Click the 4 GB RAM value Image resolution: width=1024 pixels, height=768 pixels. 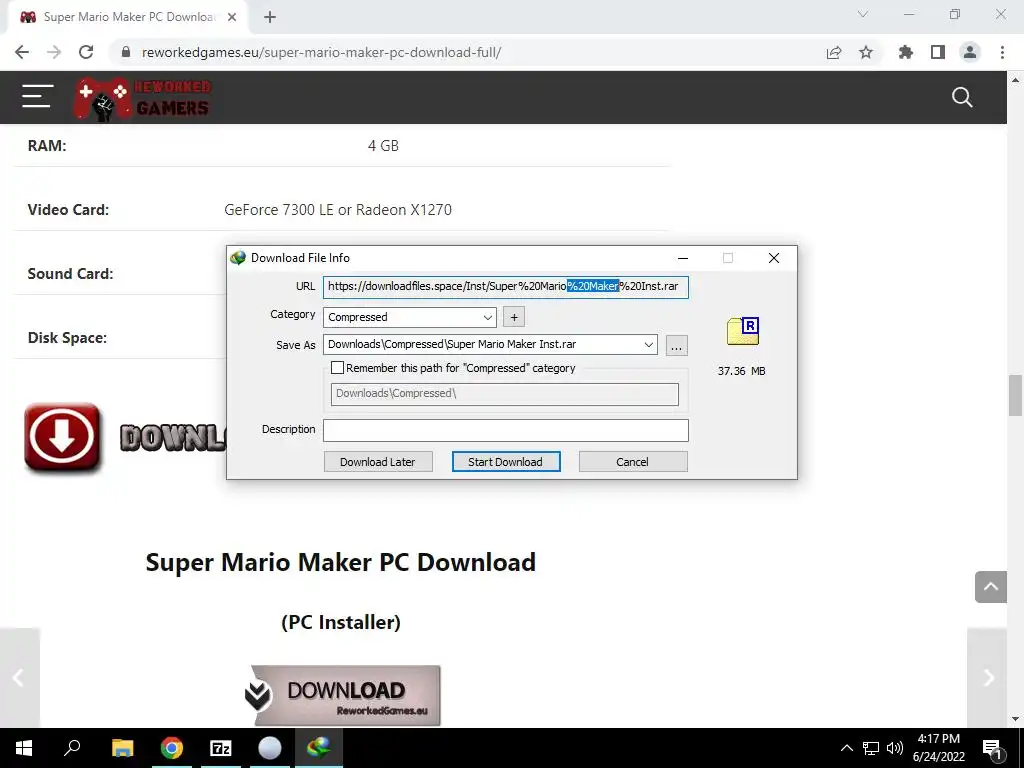click(383, 146)
